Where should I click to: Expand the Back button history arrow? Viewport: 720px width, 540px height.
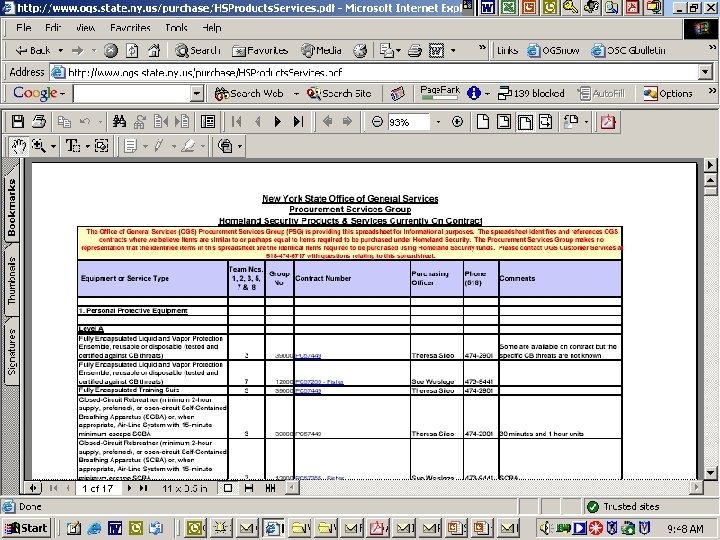tap(60, 51)
